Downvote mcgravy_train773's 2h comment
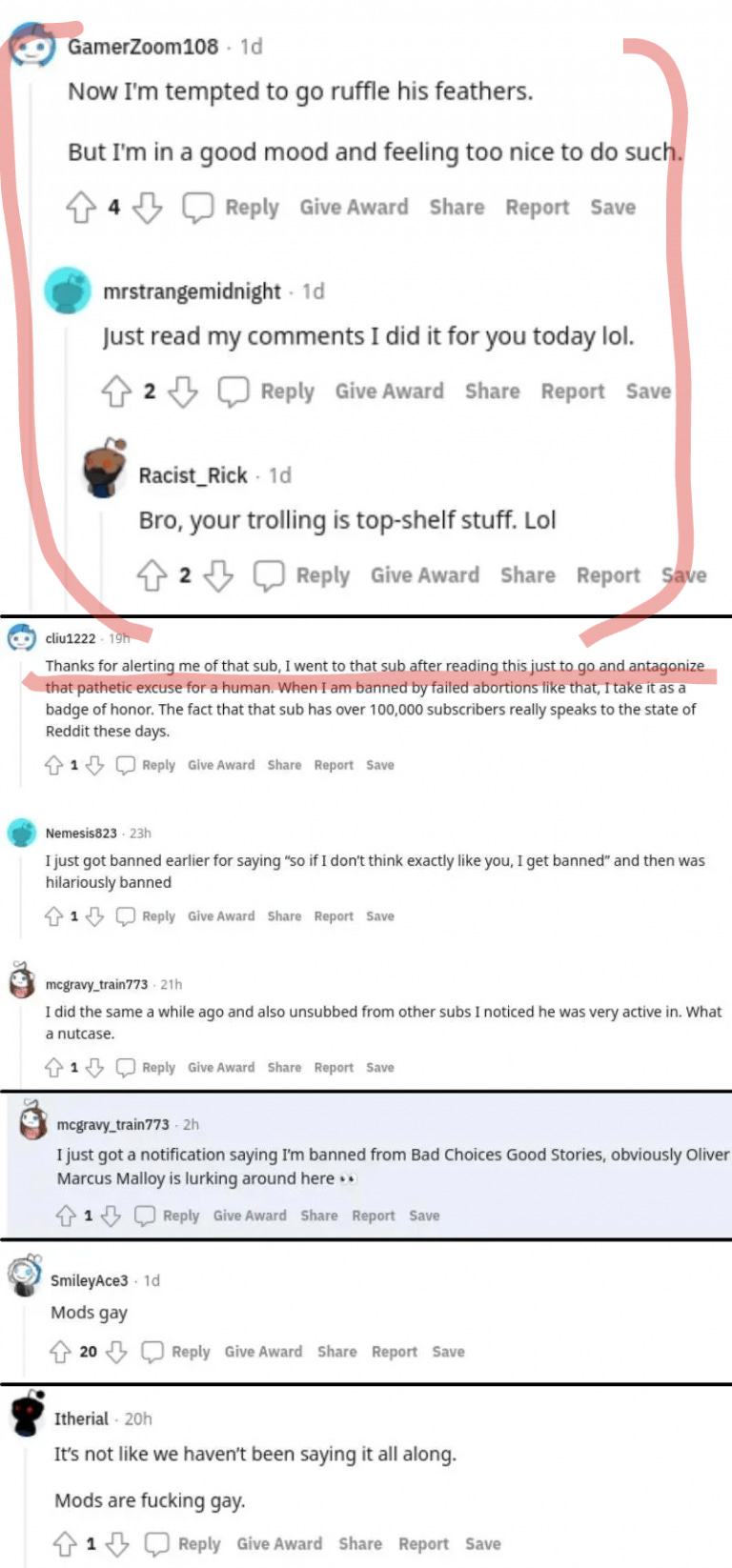Screen dimensions: 732x1568 pyautogui.click(x=112, y=1216)
